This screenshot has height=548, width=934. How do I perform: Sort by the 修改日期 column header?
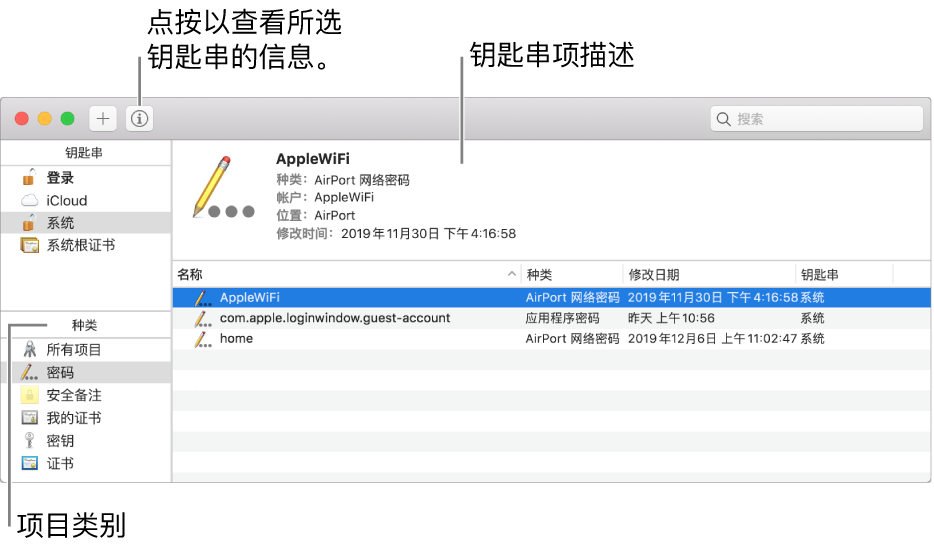point(709,274)
